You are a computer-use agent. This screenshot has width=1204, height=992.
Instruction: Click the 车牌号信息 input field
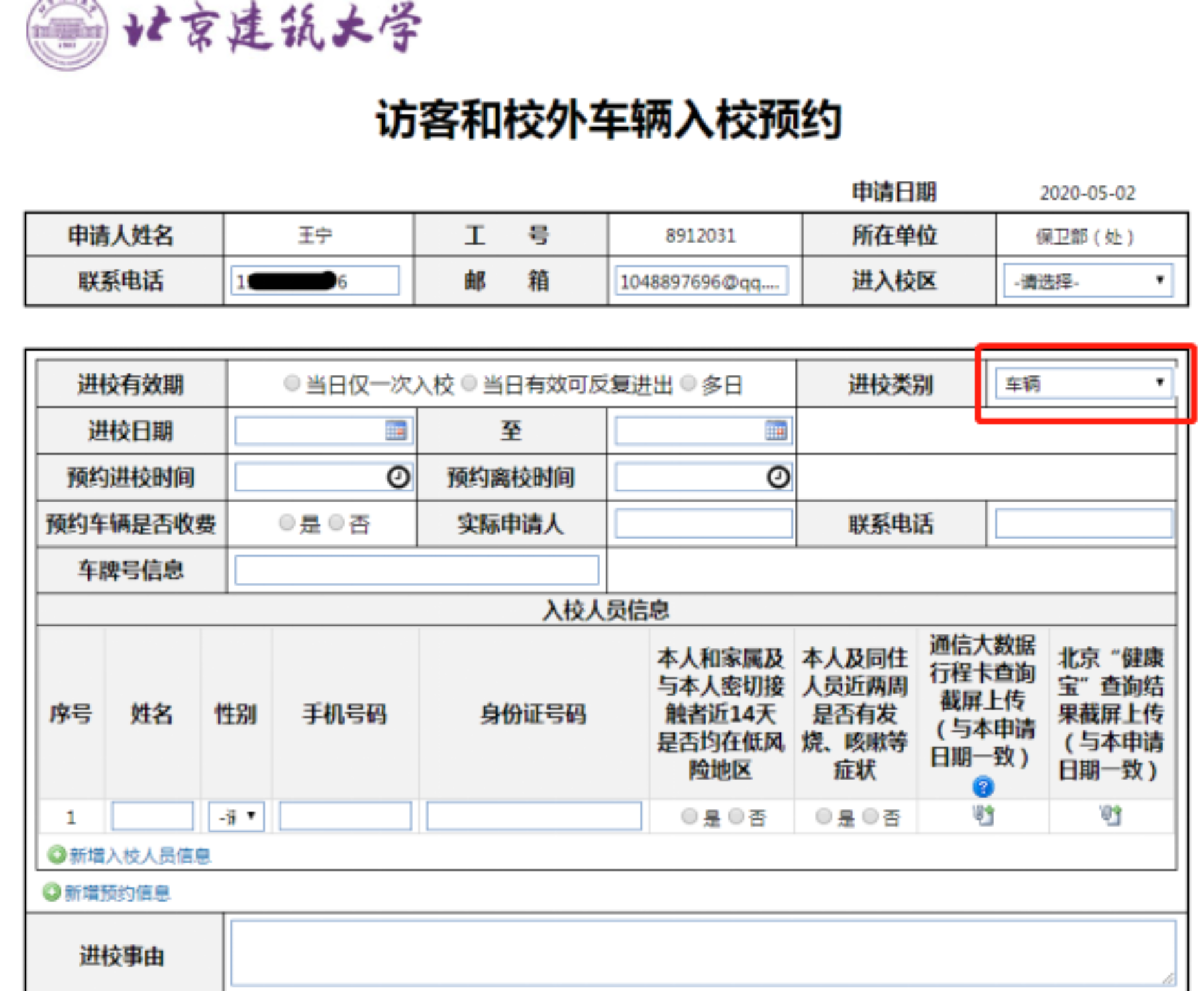416,570
